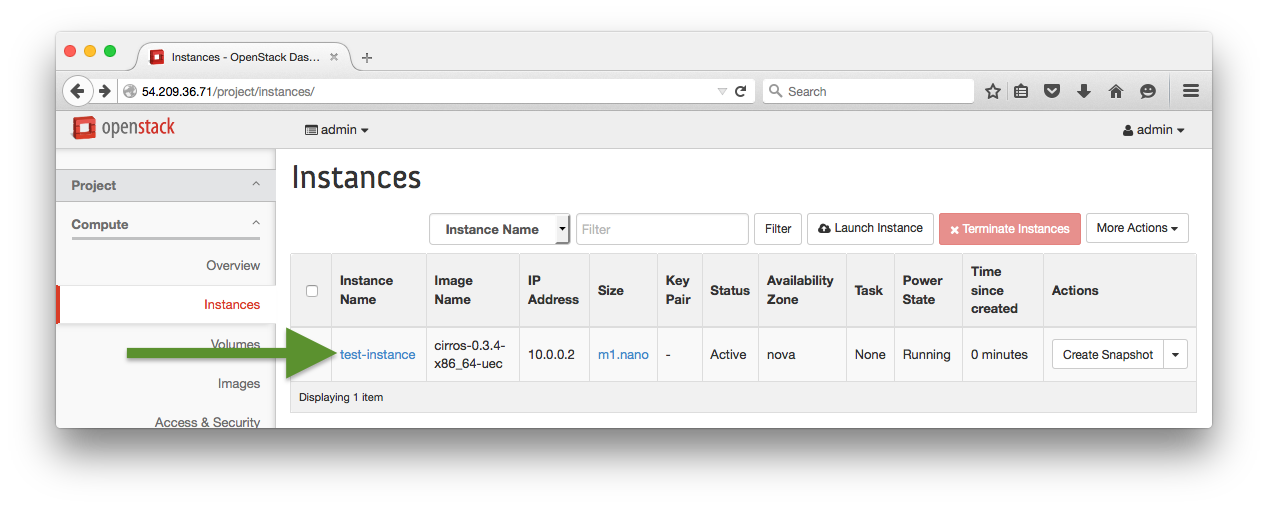Go to browser home icon
The image size is (1268, 508).
pyautogui.click(x=1116, y=91)
